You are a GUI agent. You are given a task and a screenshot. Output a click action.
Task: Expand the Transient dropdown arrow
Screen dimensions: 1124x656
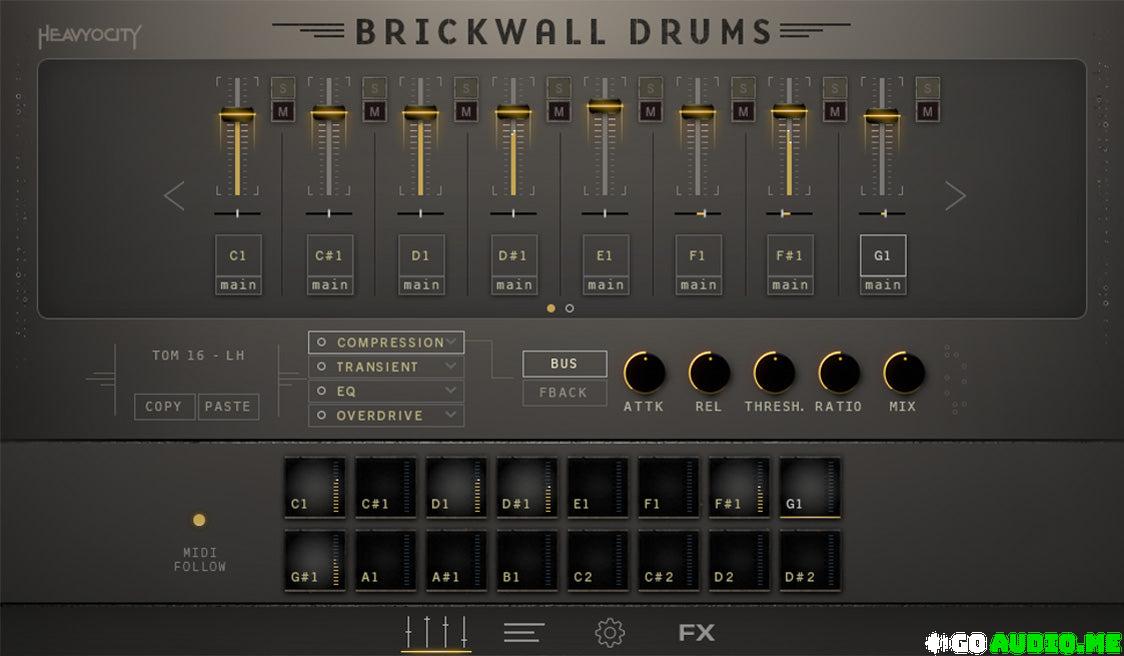(x=451, y=366)
